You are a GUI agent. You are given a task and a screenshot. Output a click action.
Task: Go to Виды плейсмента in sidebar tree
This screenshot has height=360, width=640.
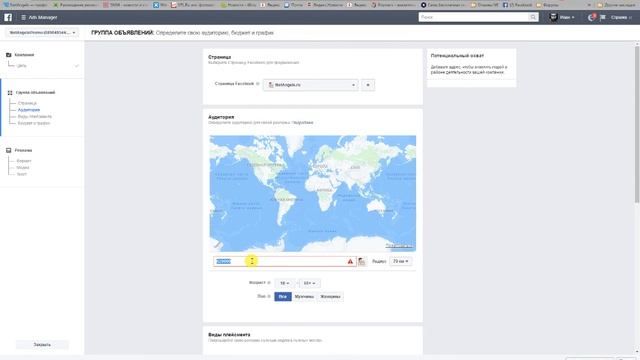(x=35, y=116)
